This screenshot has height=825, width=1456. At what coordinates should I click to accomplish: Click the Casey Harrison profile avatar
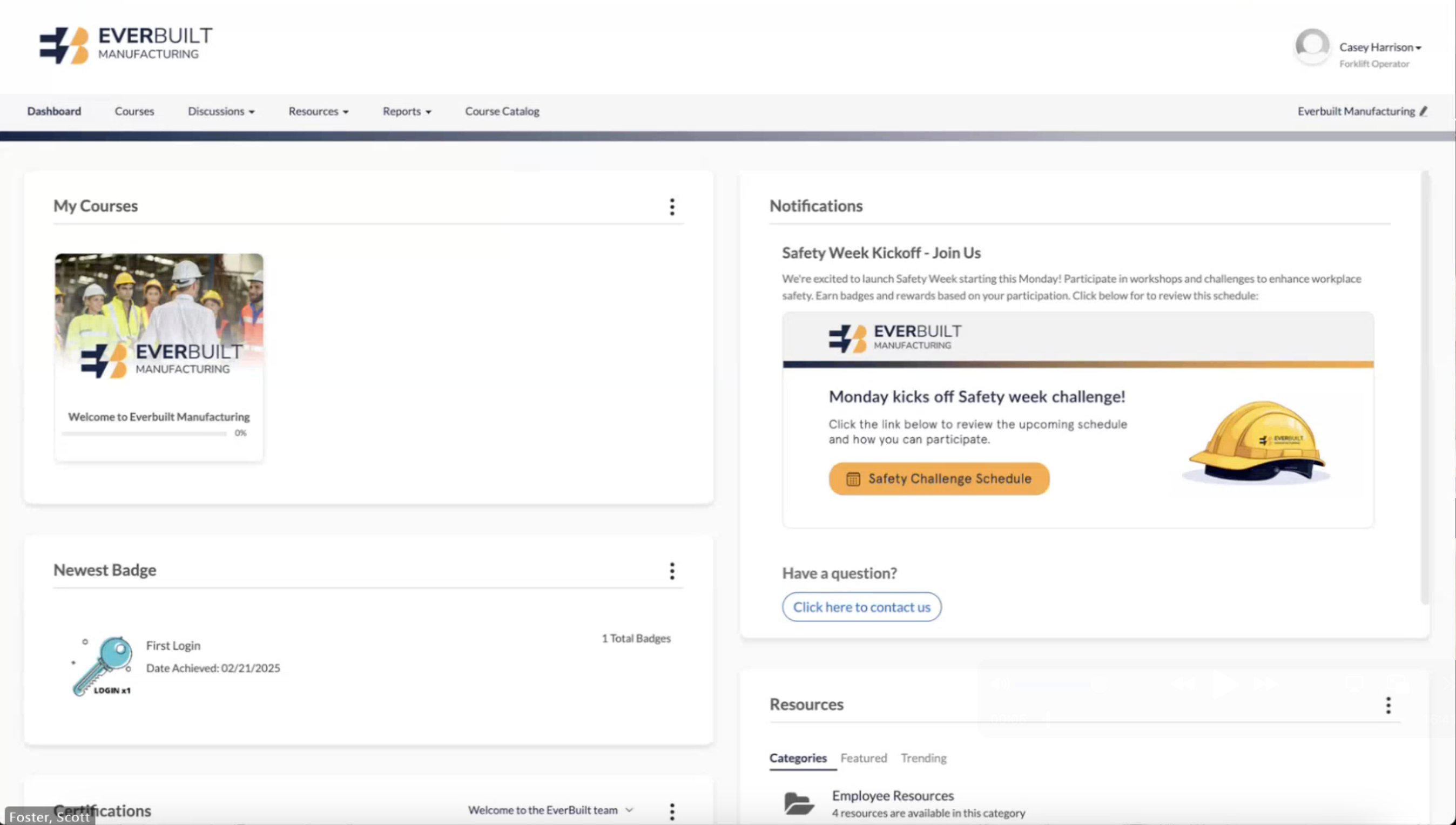1312,48
